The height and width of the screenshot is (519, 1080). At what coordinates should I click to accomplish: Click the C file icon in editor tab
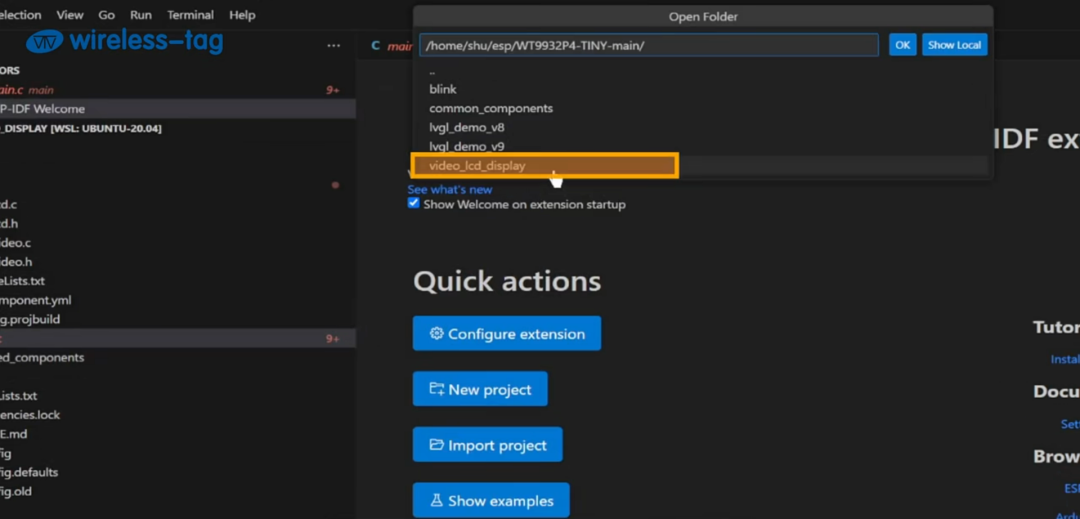coord(375,45)
